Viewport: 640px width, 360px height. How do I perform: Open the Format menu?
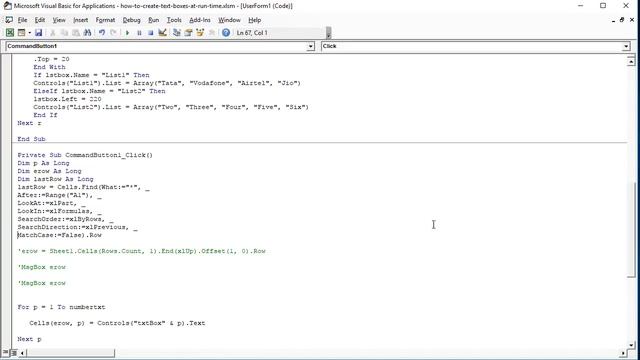(x=105, y=20)
